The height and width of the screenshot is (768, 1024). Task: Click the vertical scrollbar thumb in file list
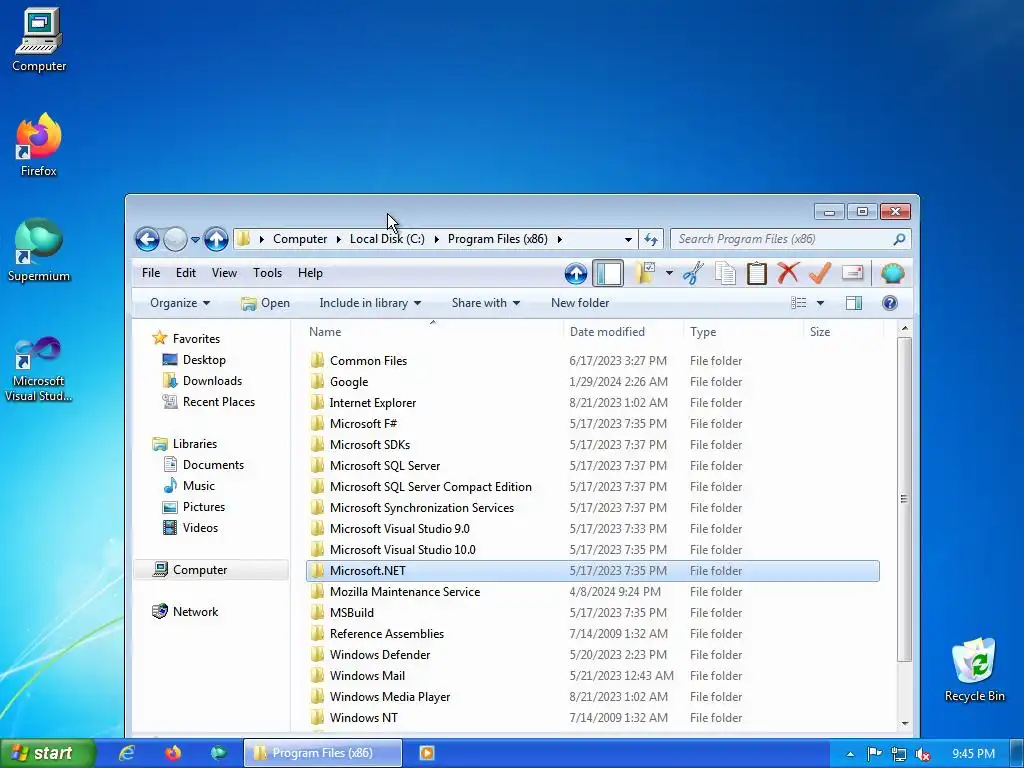tap(904, 500)
